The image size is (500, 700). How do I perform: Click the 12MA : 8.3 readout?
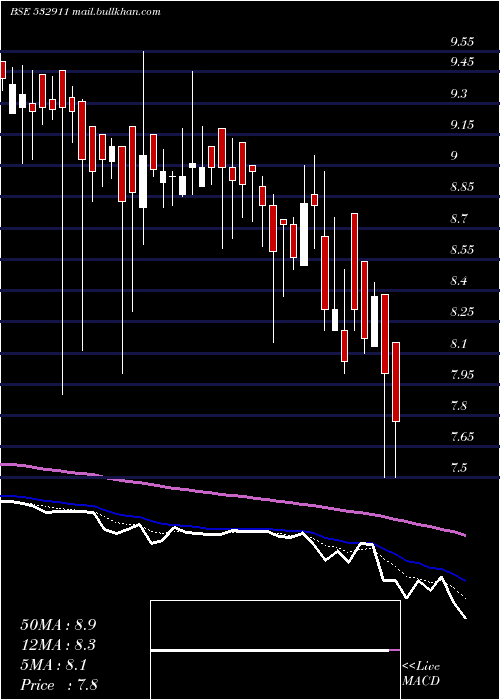tap(58, 645)
